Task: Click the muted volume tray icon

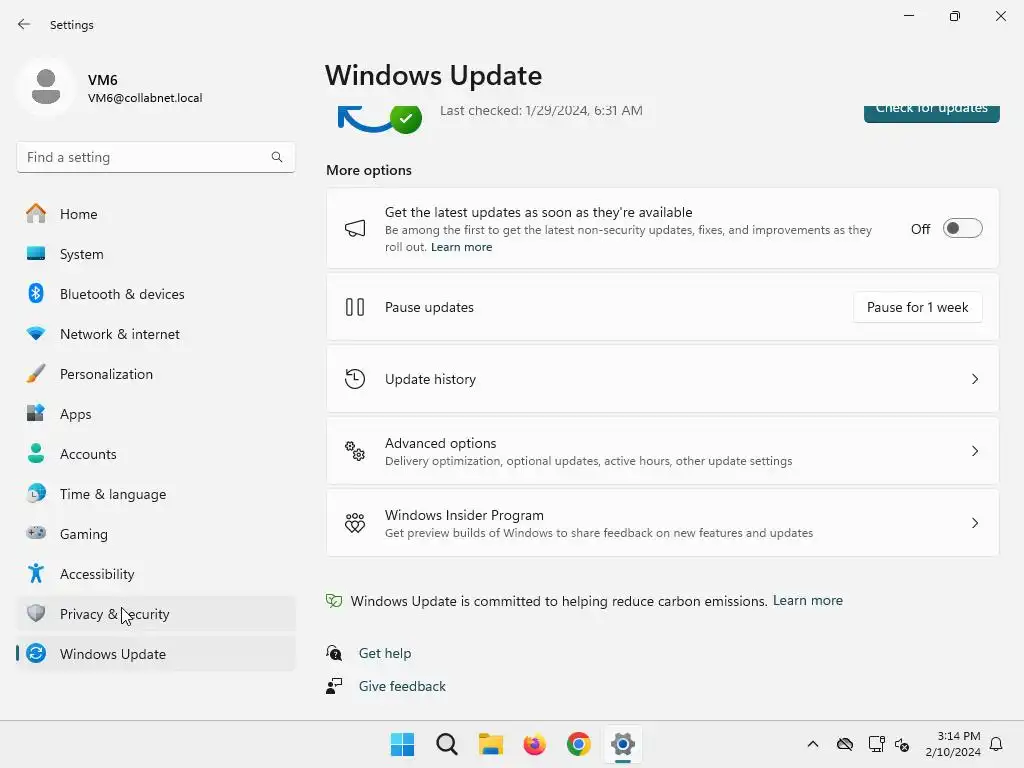Action: (902, 744)
